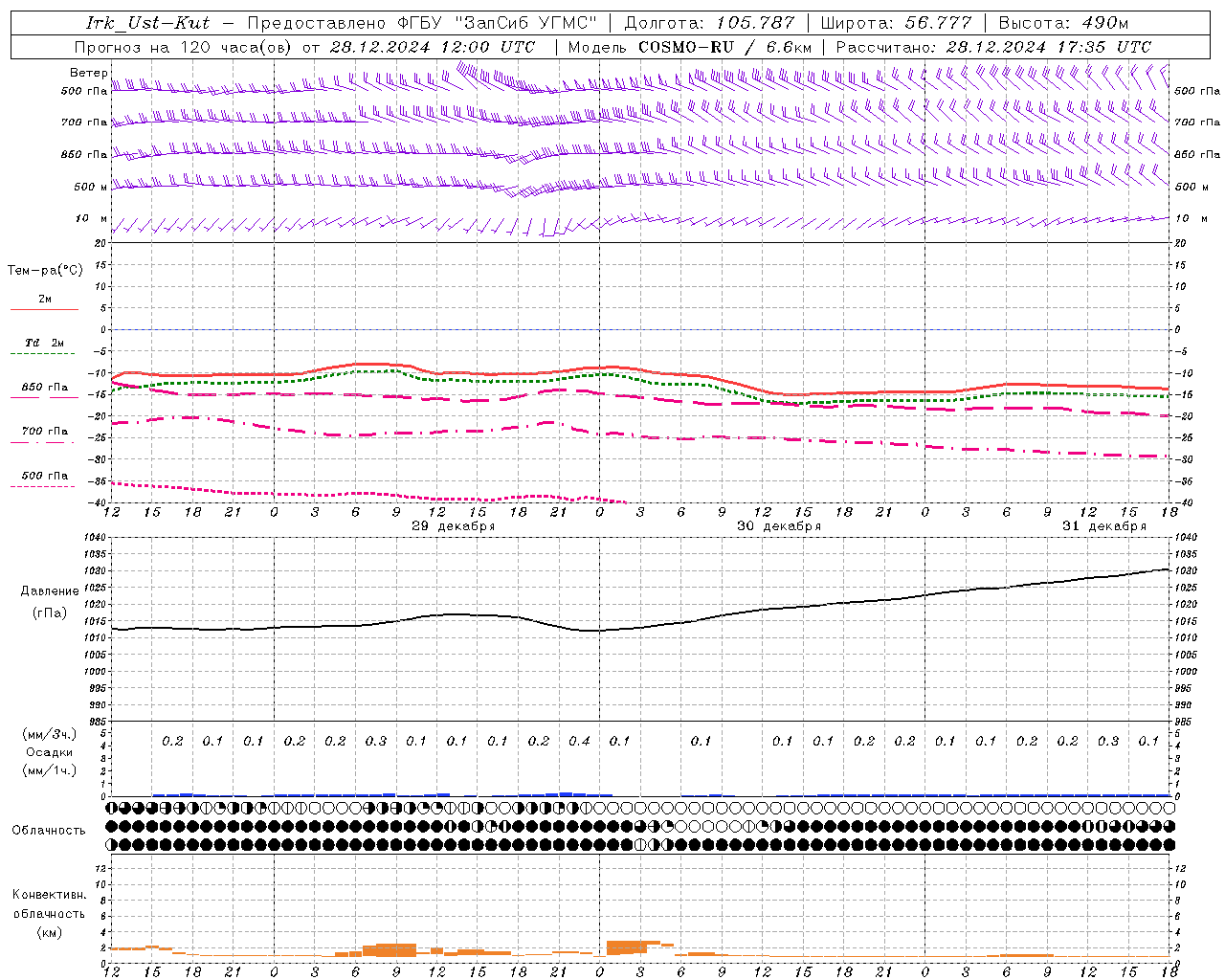Click the Td 2м dew point legend label
1225x980 pixels.
pos(45,343)
